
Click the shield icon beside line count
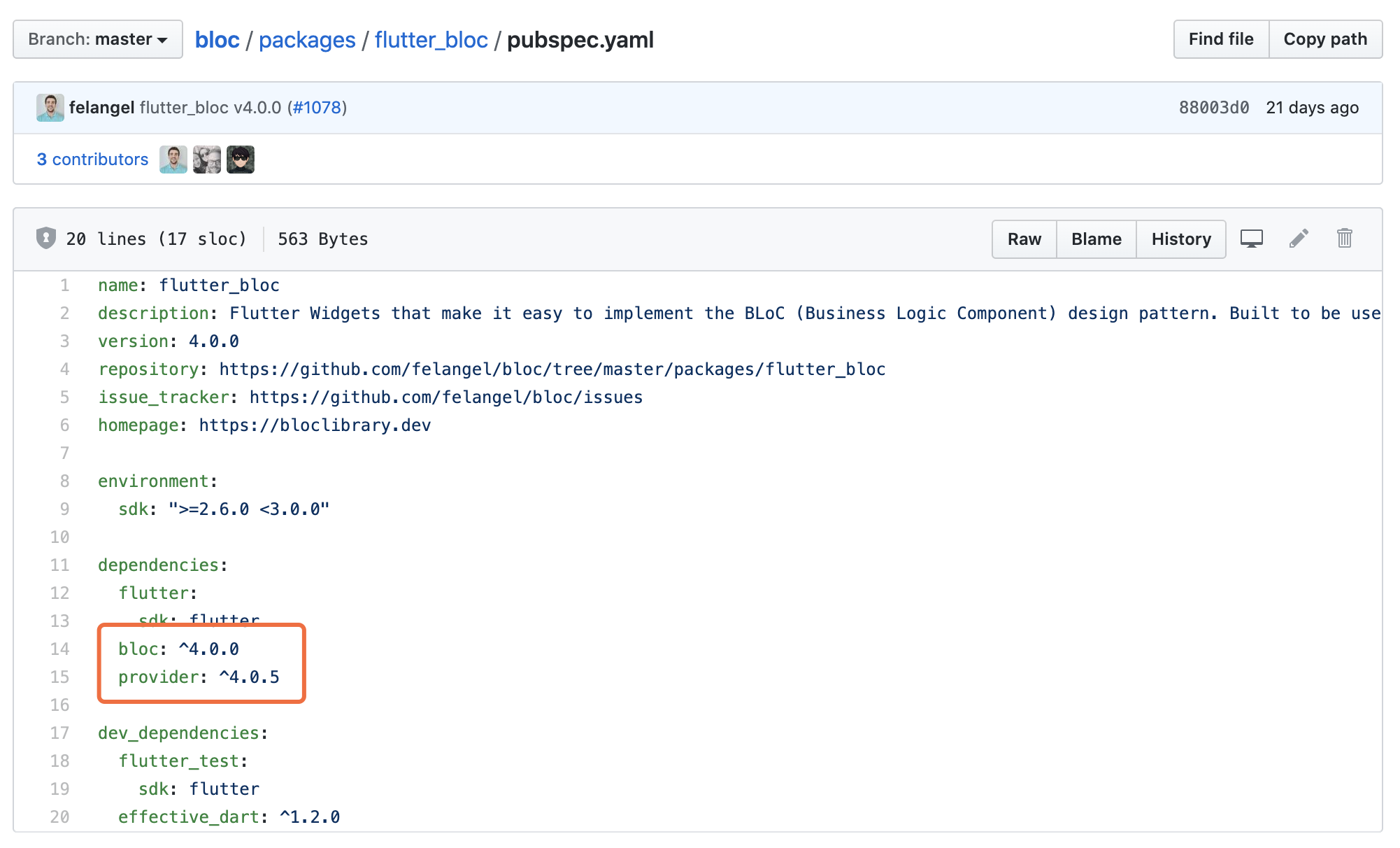pos(46,239)
